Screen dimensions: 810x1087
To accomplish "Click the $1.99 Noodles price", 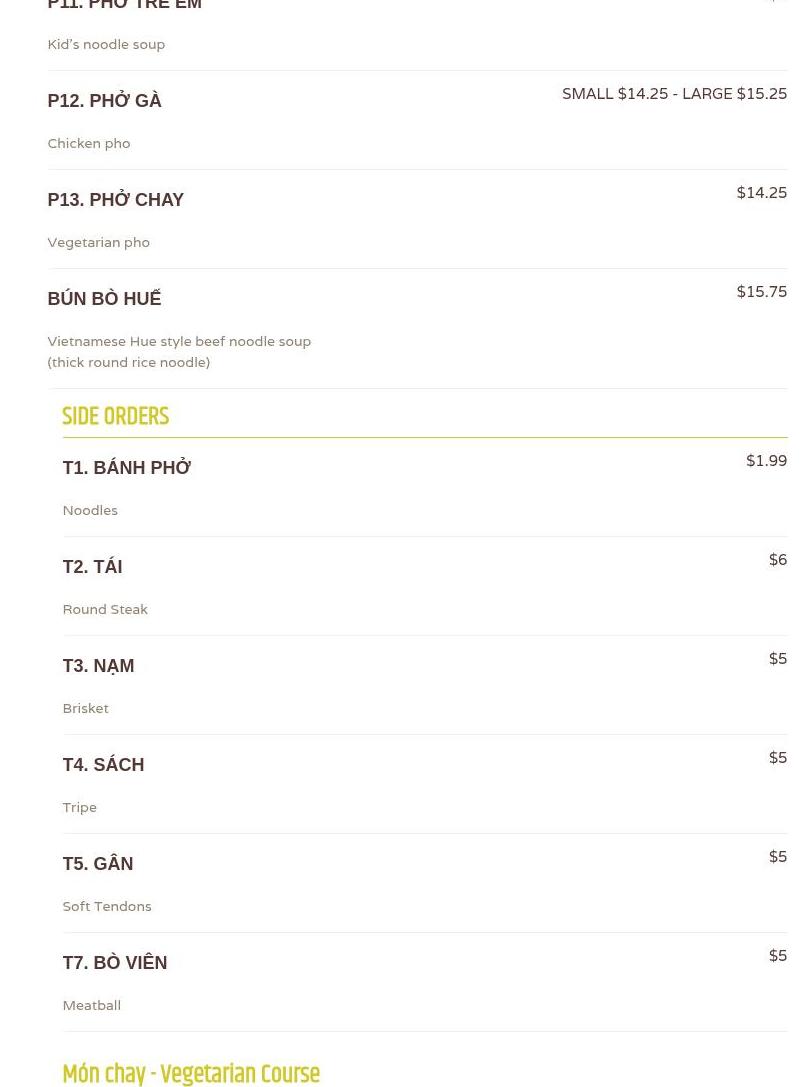I will coord(766,461).
